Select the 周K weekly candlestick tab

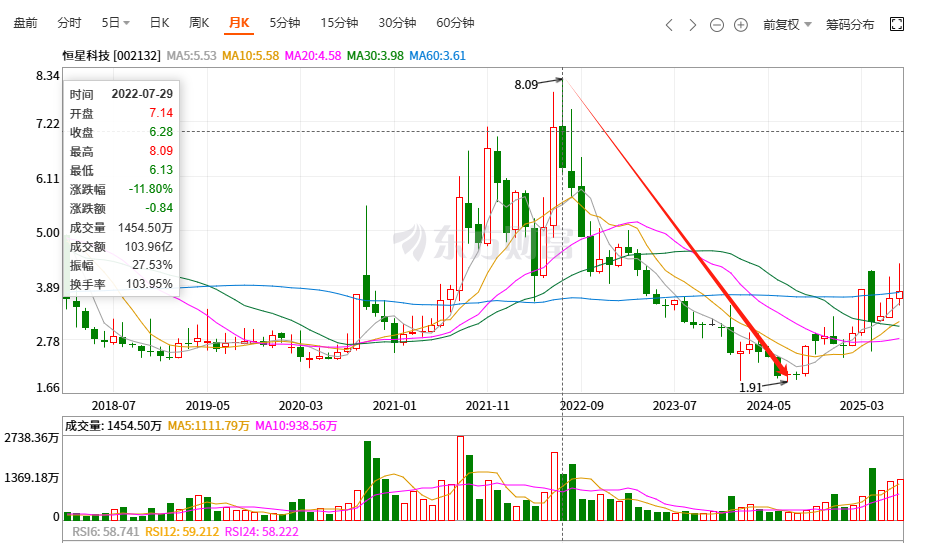point(199,23)
